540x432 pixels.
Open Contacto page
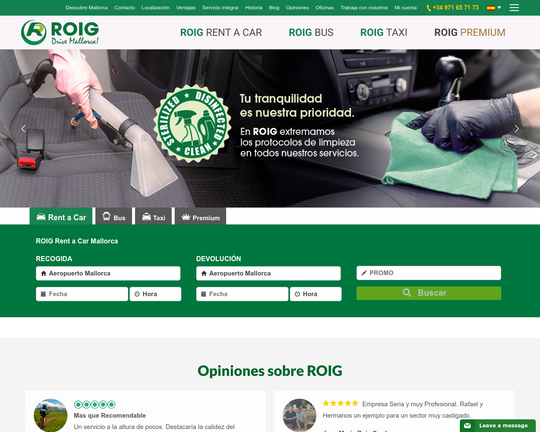[x=125, y=8]
